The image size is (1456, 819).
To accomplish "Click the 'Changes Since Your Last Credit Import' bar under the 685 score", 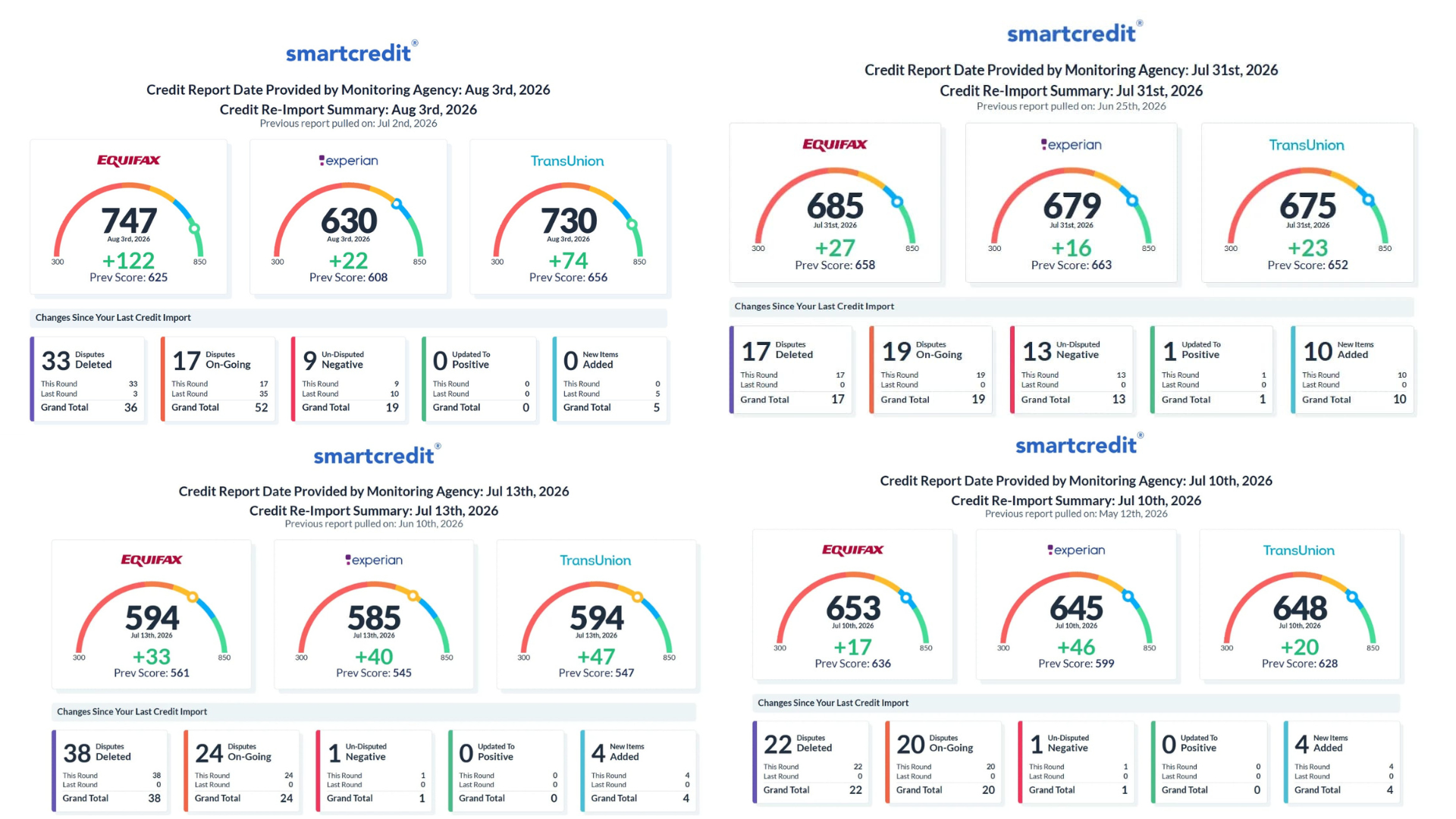I will tap(1072, 306).
